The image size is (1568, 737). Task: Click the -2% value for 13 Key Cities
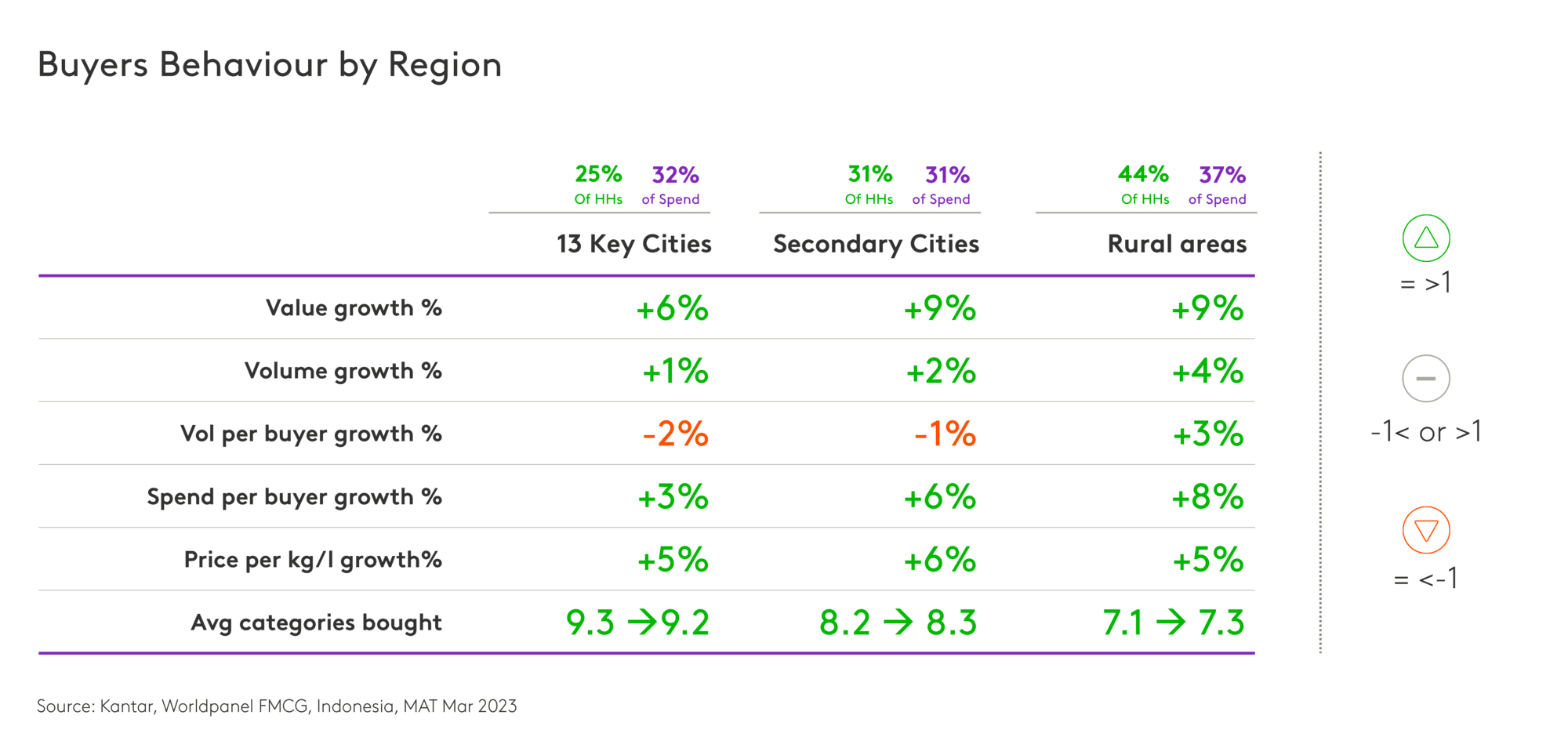pyautogui.click(x=675, y=434)
